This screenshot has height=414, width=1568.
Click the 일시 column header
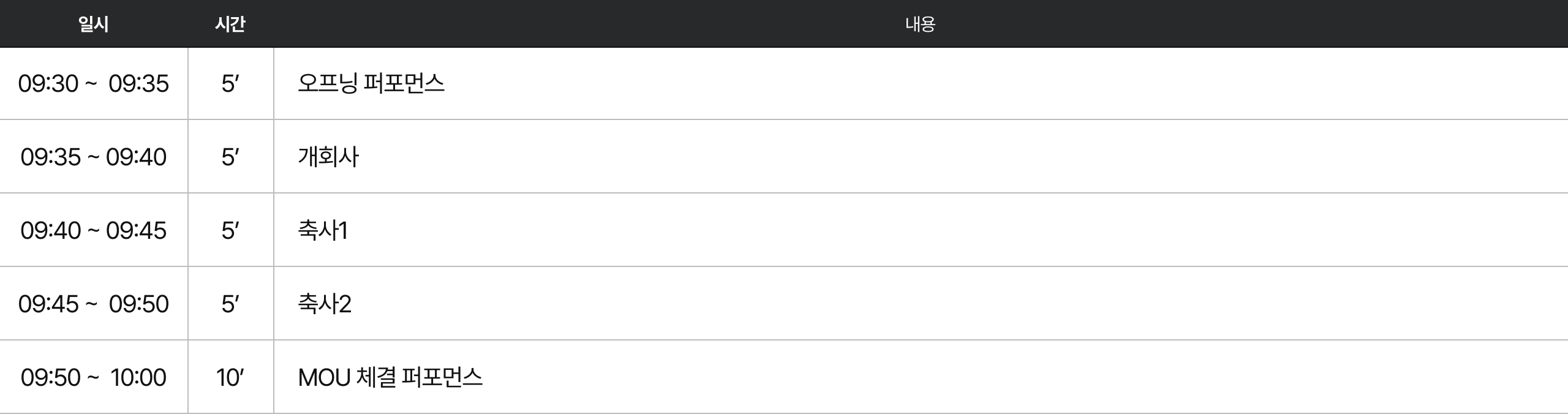(94, 24)
